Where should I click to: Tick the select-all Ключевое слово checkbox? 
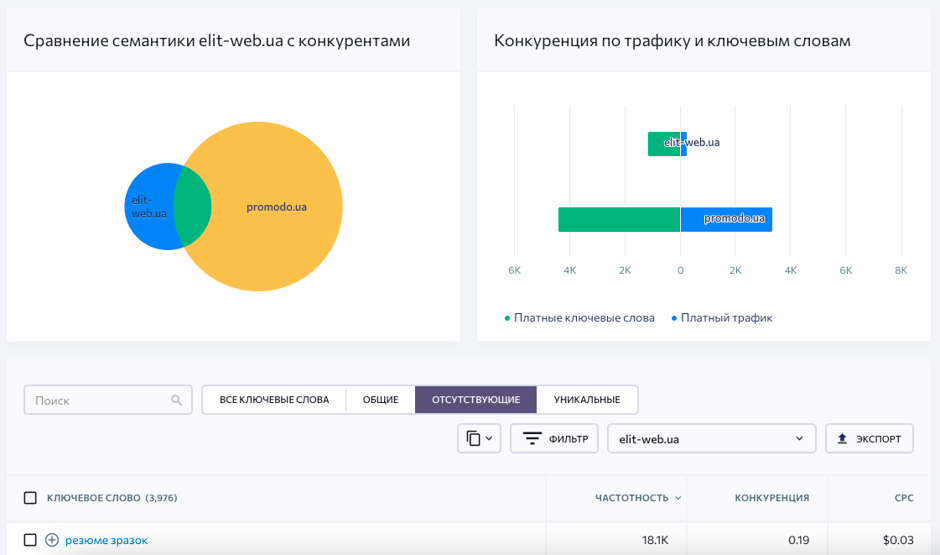tap(30, 497)
